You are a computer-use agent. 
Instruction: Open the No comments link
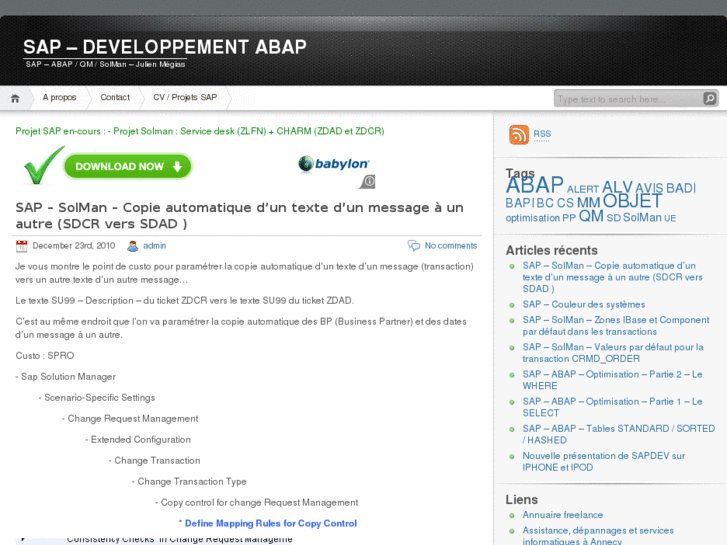[451, 246]
